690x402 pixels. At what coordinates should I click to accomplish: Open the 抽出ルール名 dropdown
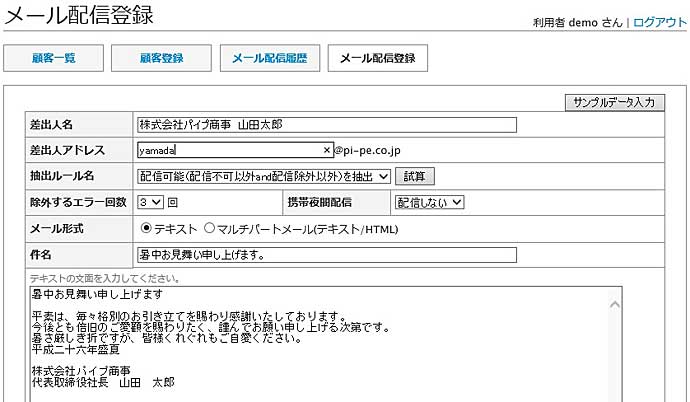(x=264, y=176)
